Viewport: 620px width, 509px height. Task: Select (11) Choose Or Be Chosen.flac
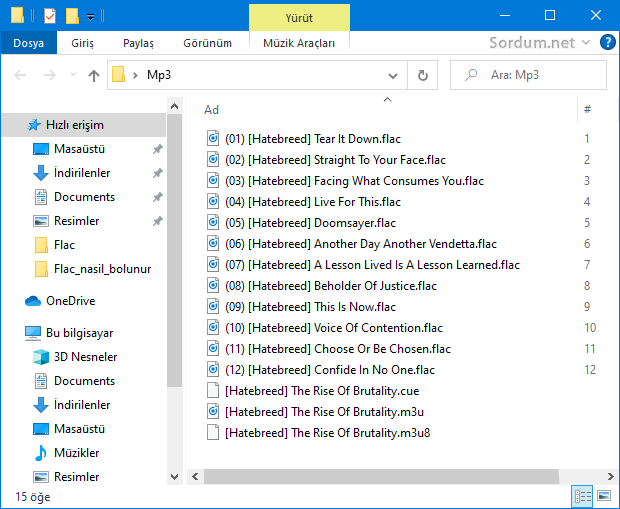tap(338, 348)
